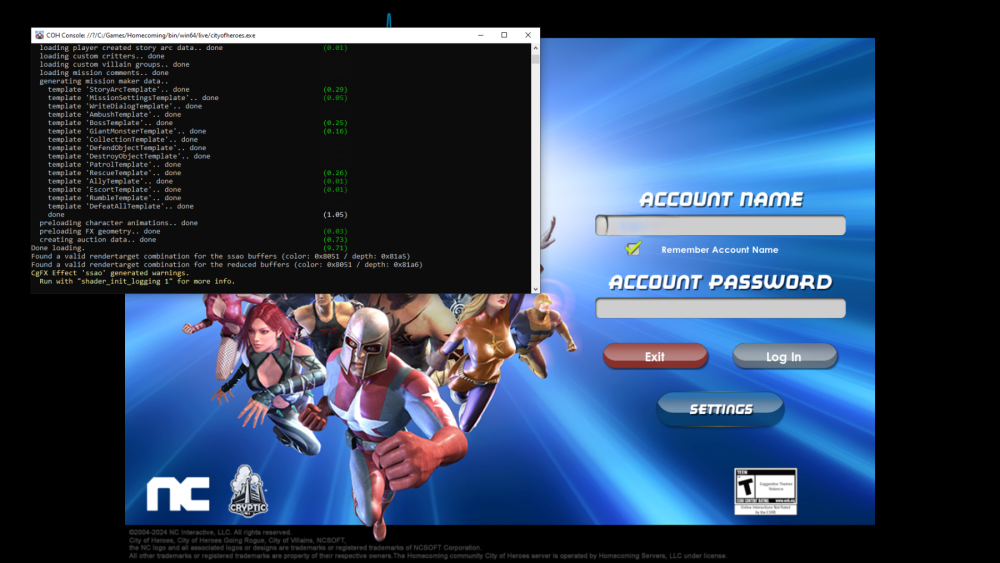
Task: Click the COH Console title bar icon
Action: (38, 35)
